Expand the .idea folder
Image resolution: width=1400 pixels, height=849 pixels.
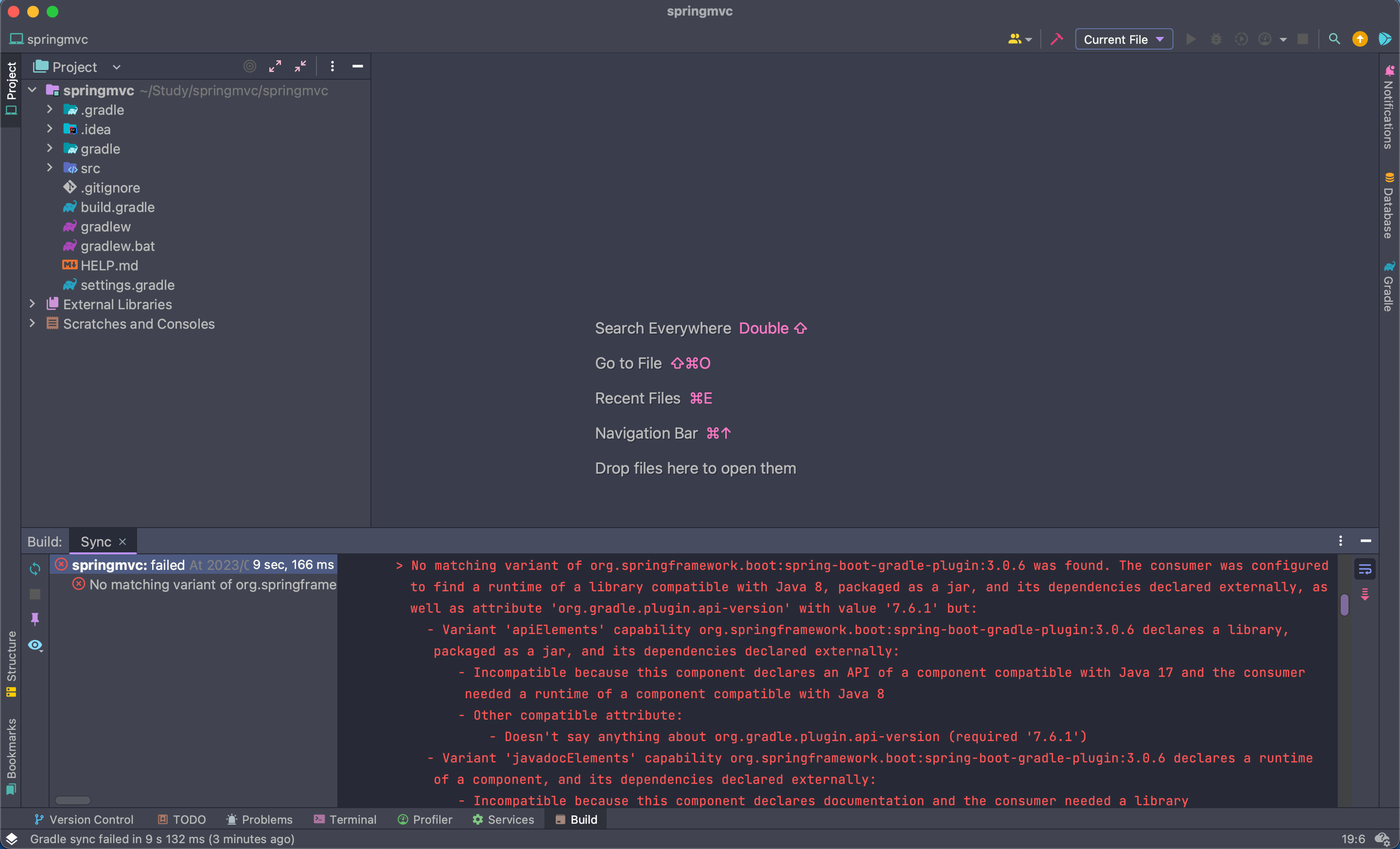pos(50,129)
